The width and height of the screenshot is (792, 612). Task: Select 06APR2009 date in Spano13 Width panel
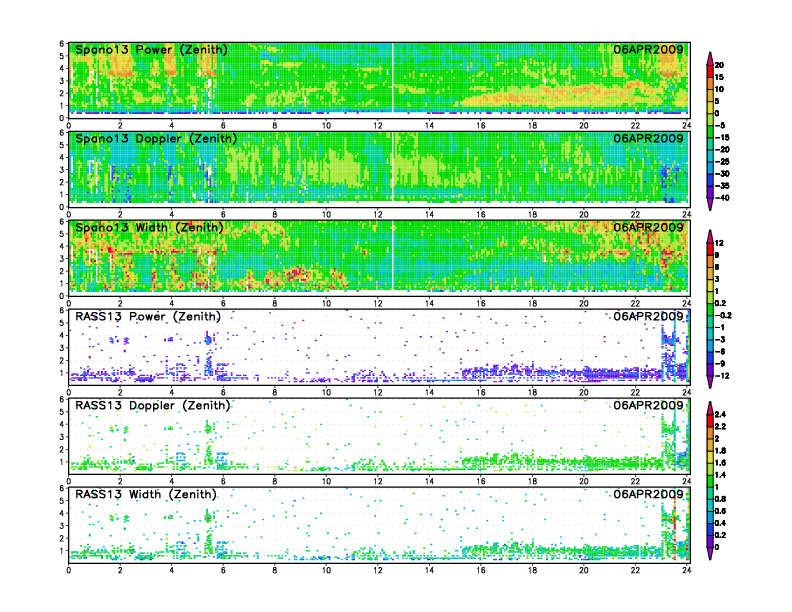[648, 227]
